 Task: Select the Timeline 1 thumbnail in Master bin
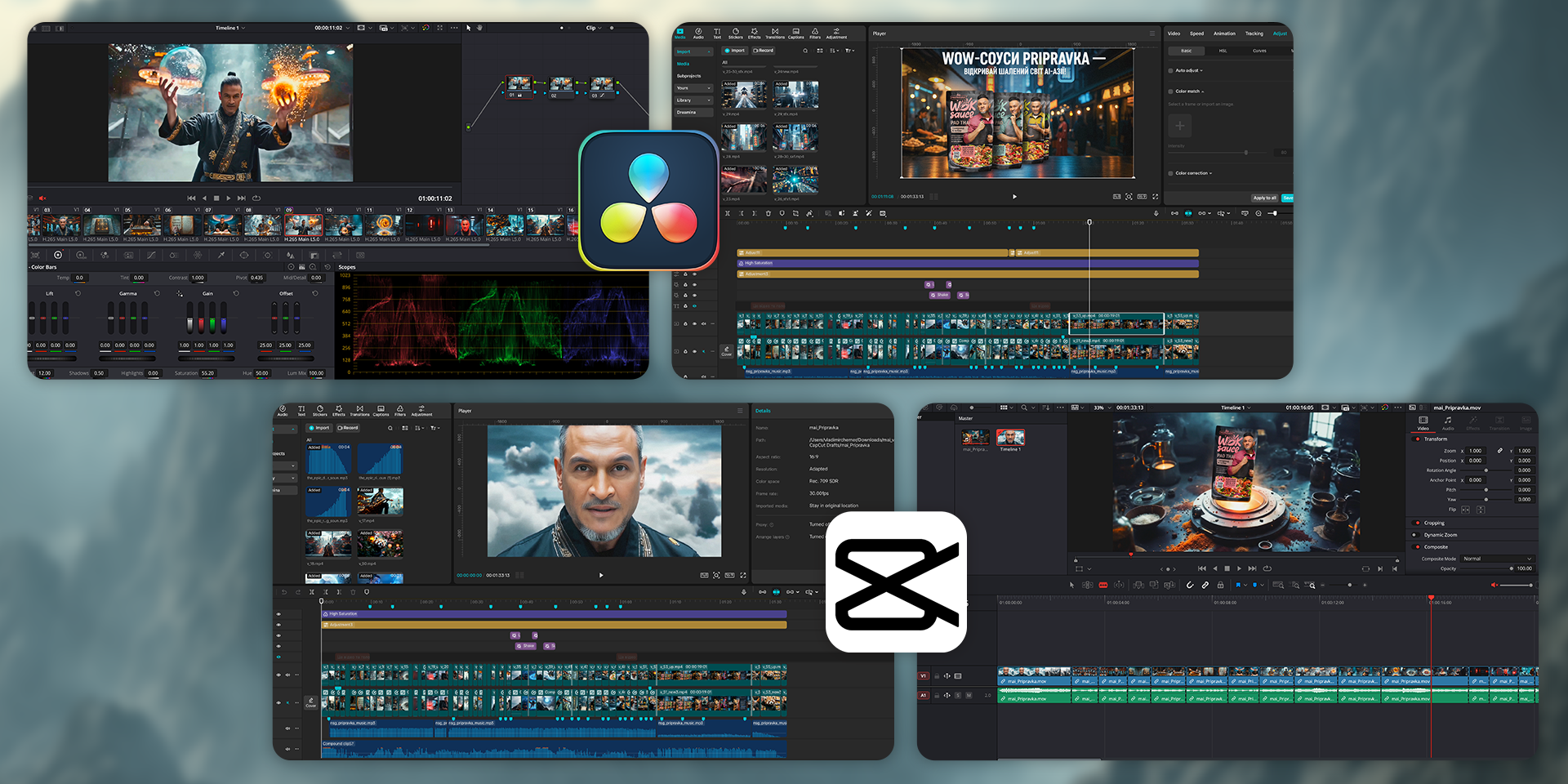tap(1010, 438)
